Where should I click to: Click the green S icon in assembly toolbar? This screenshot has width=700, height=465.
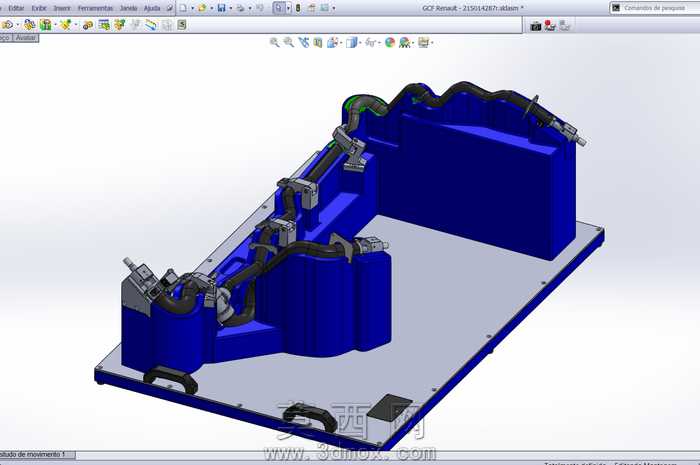click(182, 25)
